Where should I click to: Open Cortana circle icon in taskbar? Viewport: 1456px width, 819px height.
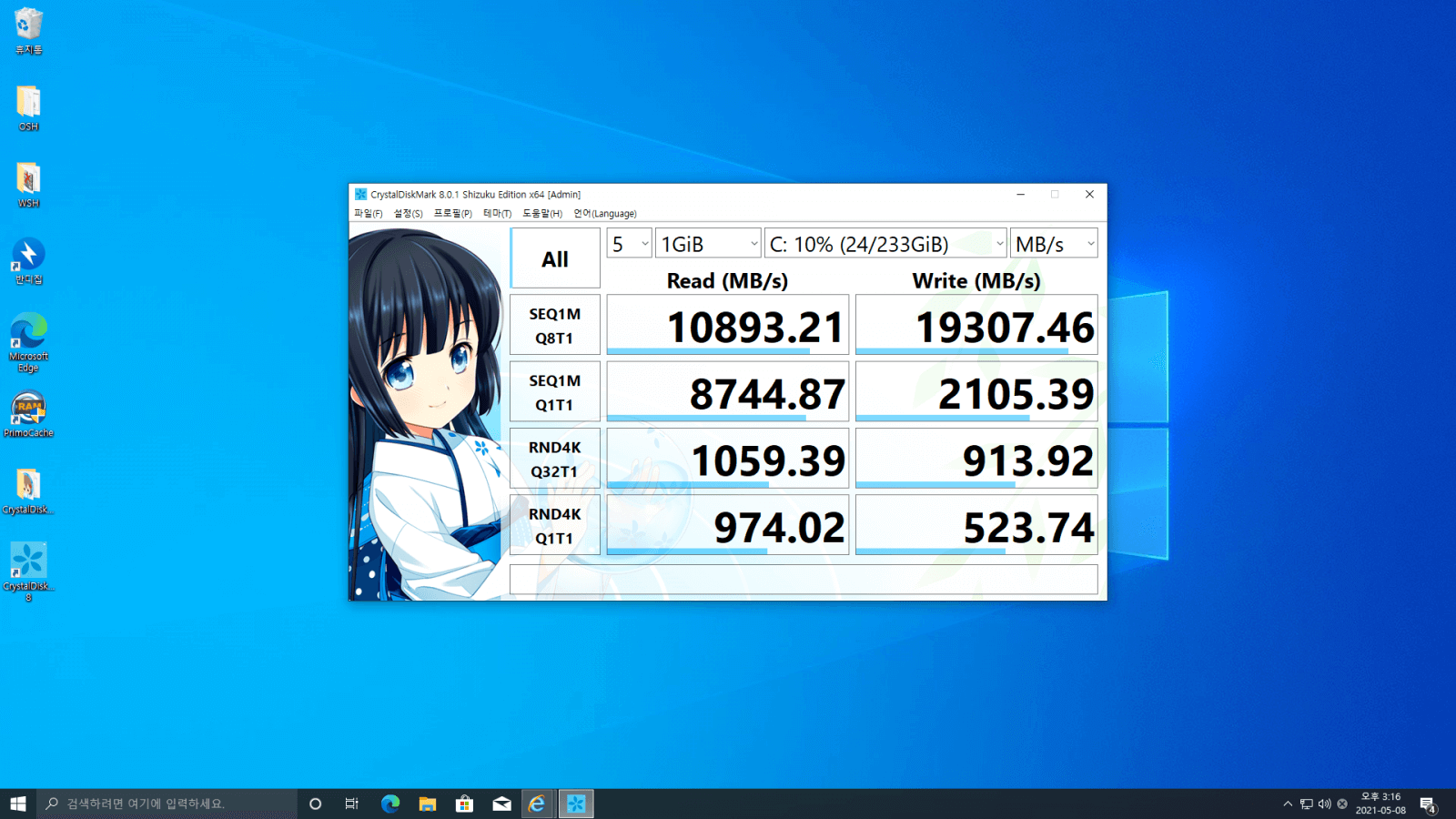coord(316,804)
